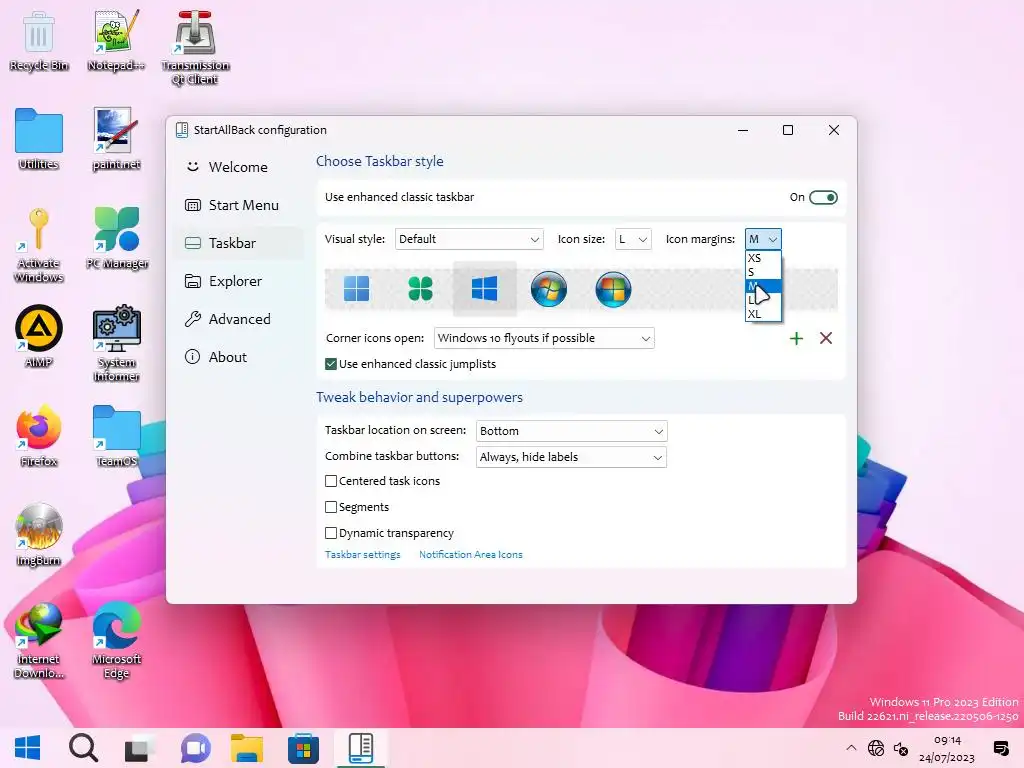
Task: Open the taskbar Search magnifier
Action: tap(83, 748)
